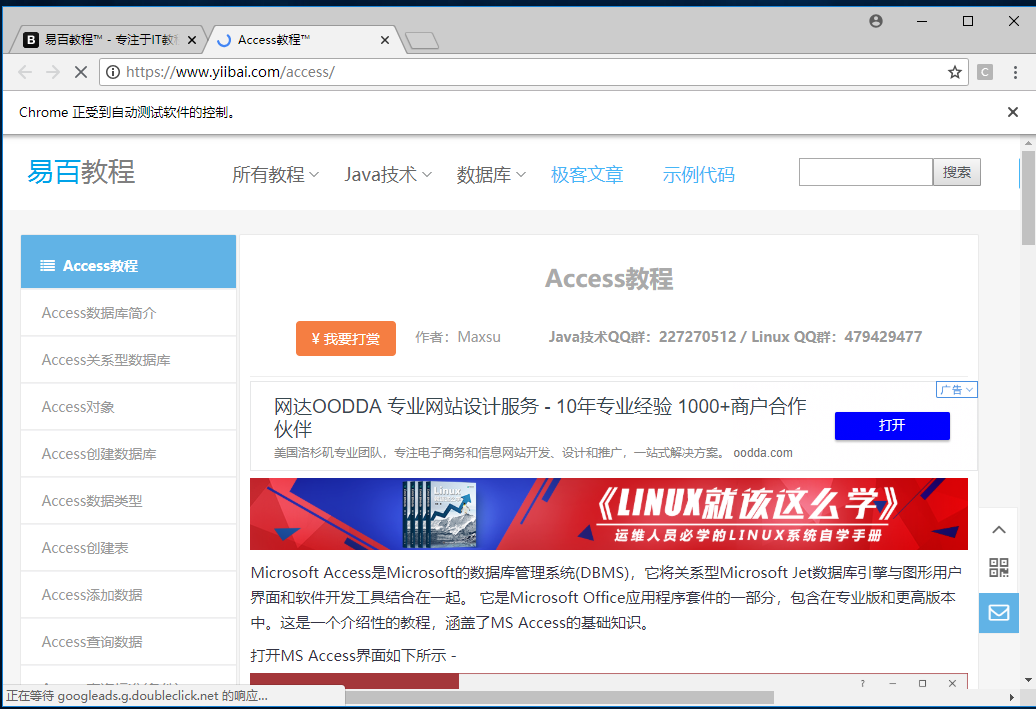Open the 极客文章 navigation link
Image resolution: width=1036 pixels, height=709 pixels.
click(587, 174)
